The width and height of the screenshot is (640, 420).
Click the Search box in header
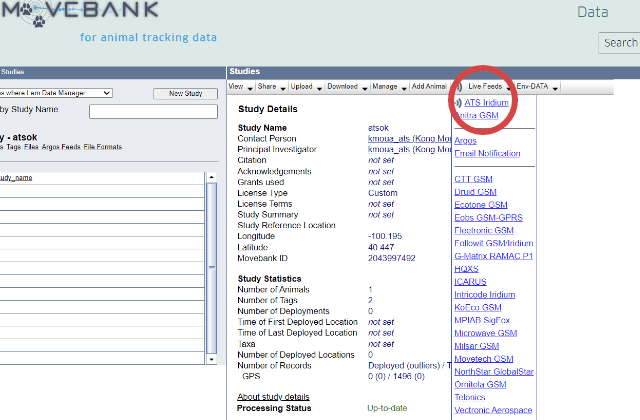coord(619,43)
